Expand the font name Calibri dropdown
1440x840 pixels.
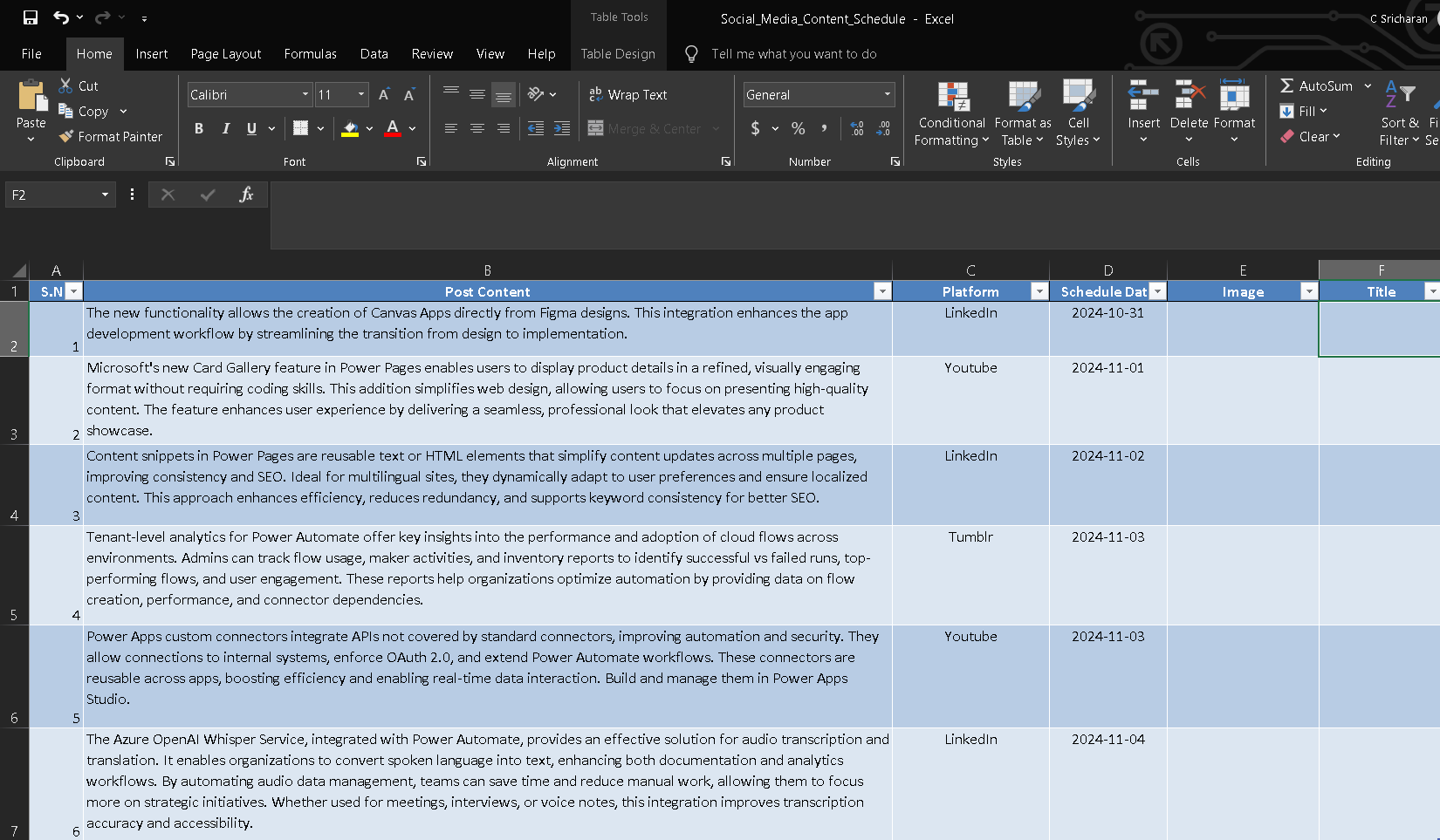pyautogui.click(x=305, y=94)
